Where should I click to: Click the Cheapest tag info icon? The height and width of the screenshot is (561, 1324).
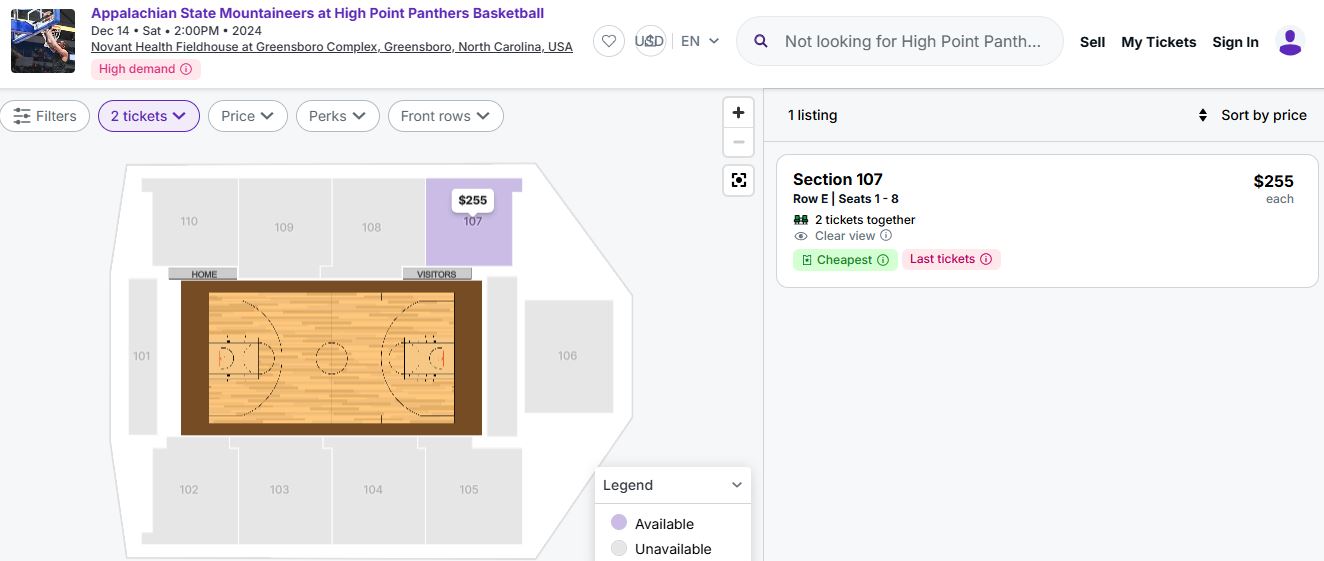point(883,260)
